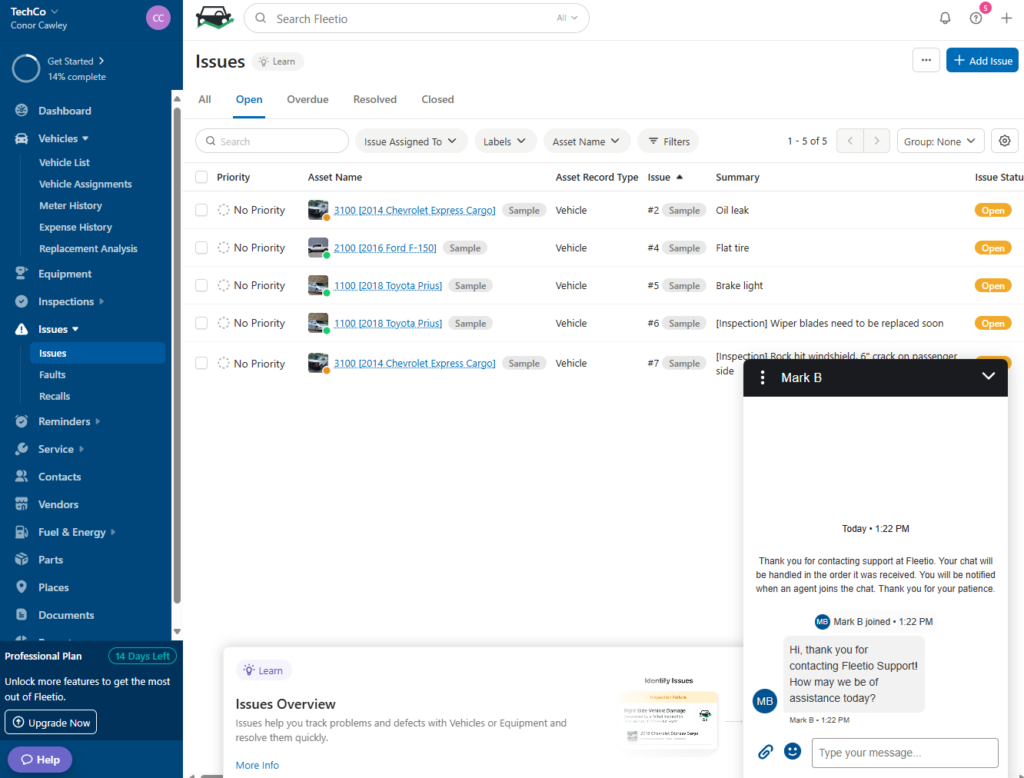1024x778 pixels.
Task: Click the 14% complete Get Started progress circle
Action: click(x=28, y=68)
